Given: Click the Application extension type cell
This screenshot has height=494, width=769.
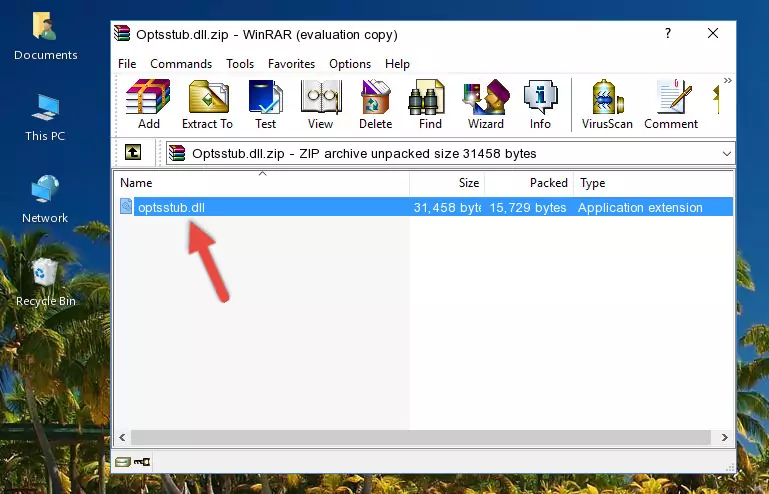Looking at the screenshot, I should click(640, 208).
